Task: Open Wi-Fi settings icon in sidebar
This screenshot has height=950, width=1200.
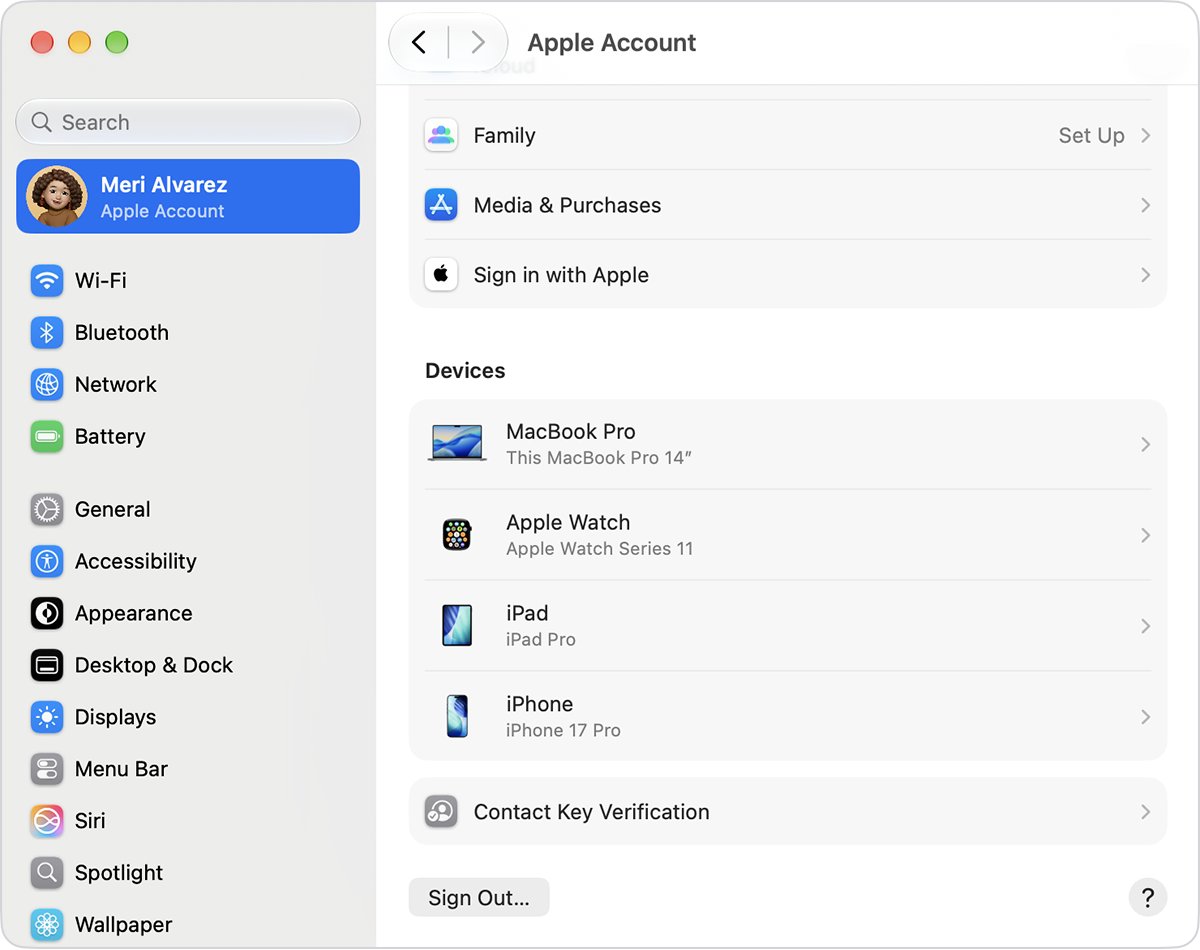Action: pos(47,281)
